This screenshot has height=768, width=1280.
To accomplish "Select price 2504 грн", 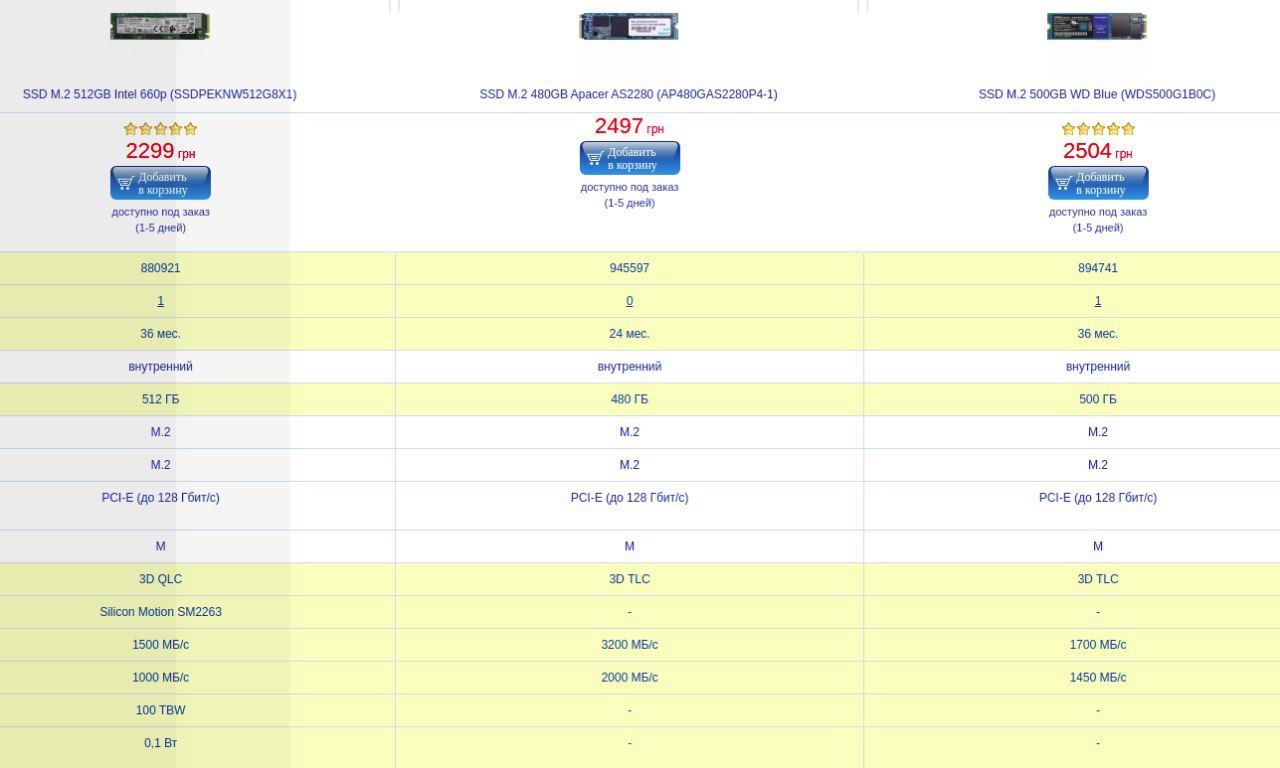I will 1098,151.
